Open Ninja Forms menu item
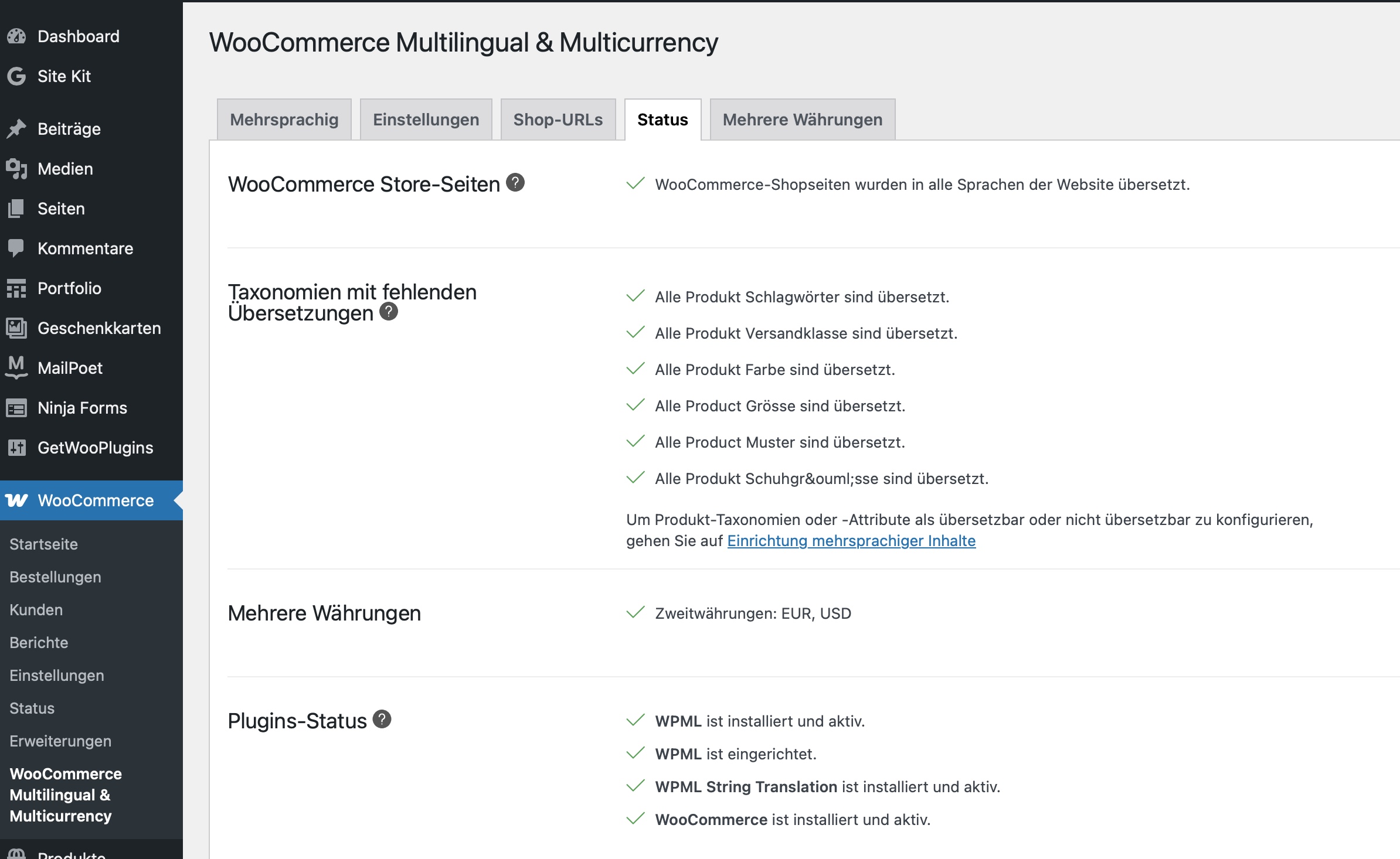The height and width of the screenshot is (859, 1400). (x=91, y=408)
